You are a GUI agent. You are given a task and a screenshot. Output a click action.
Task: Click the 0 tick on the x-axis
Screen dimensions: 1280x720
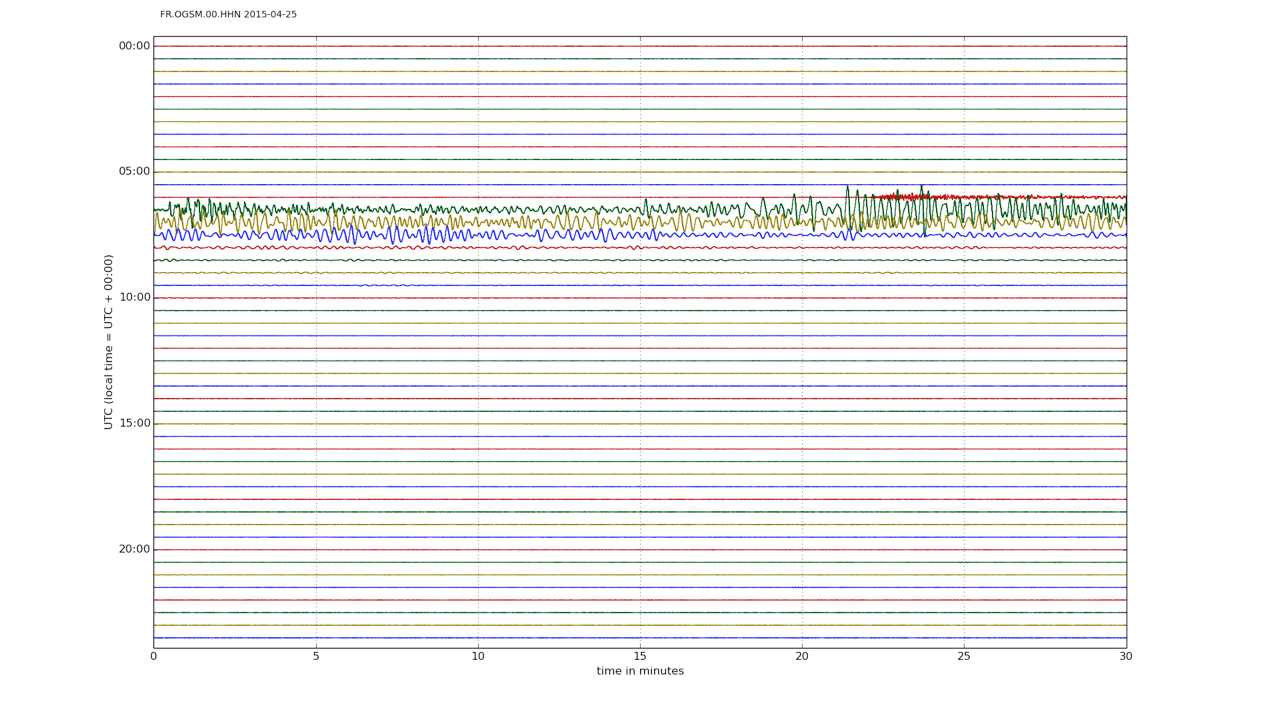(x=153, y=656)
